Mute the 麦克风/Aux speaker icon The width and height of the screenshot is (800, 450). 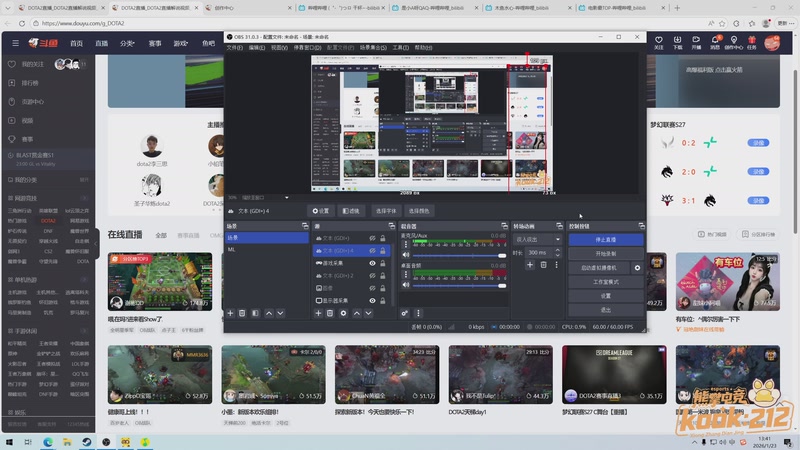click(x=406, y=255)
